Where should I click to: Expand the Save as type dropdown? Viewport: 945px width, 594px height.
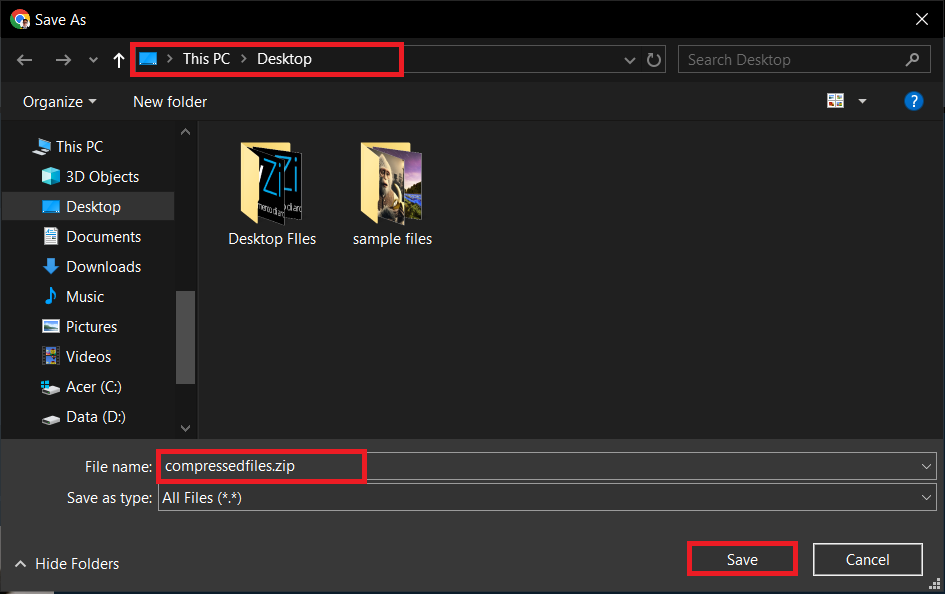pos(925,497)
